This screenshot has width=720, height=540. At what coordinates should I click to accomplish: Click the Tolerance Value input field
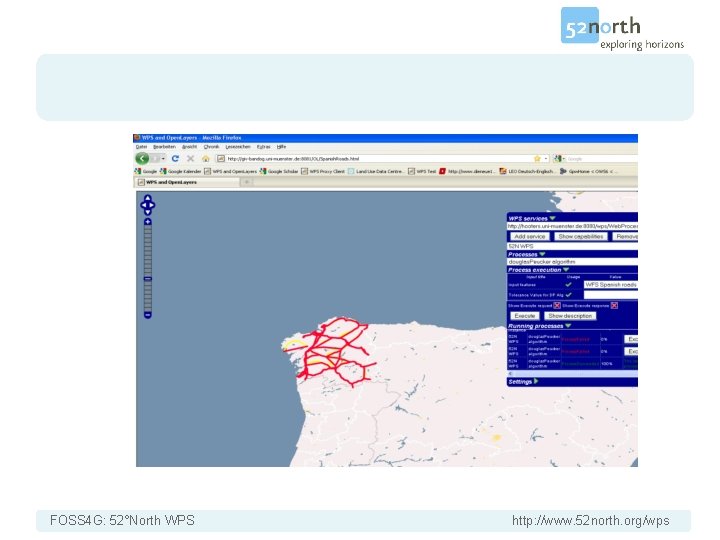tap(610, 295)
